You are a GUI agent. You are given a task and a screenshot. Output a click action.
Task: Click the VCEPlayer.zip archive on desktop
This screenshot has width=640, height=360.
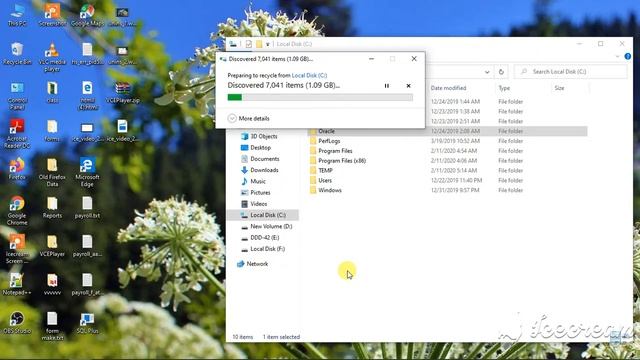click(122, 92)
